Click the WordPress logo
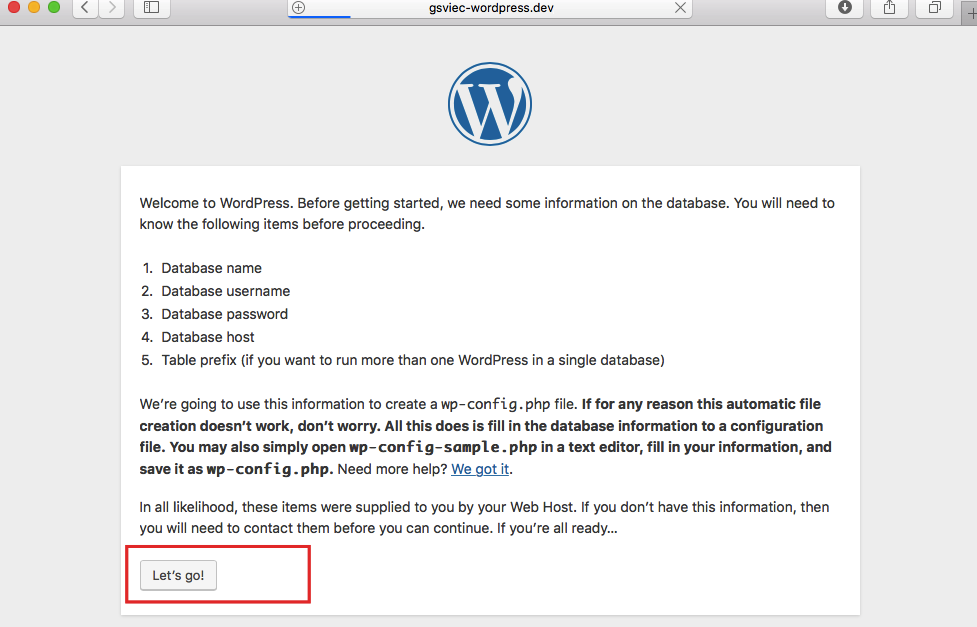 490,103
